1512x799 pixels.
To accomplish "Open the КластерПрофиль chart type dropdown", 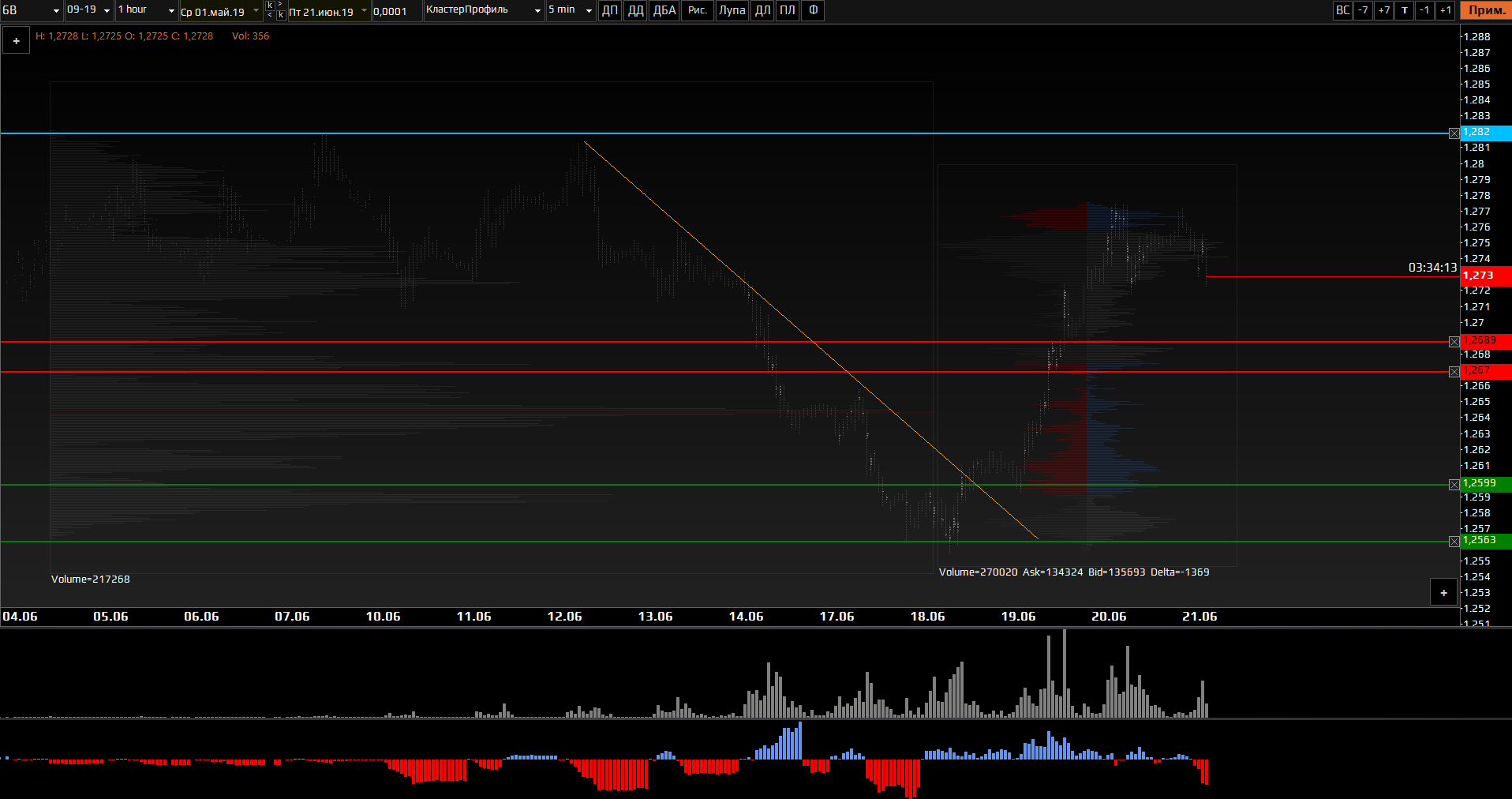I will [x=483, y=10].
